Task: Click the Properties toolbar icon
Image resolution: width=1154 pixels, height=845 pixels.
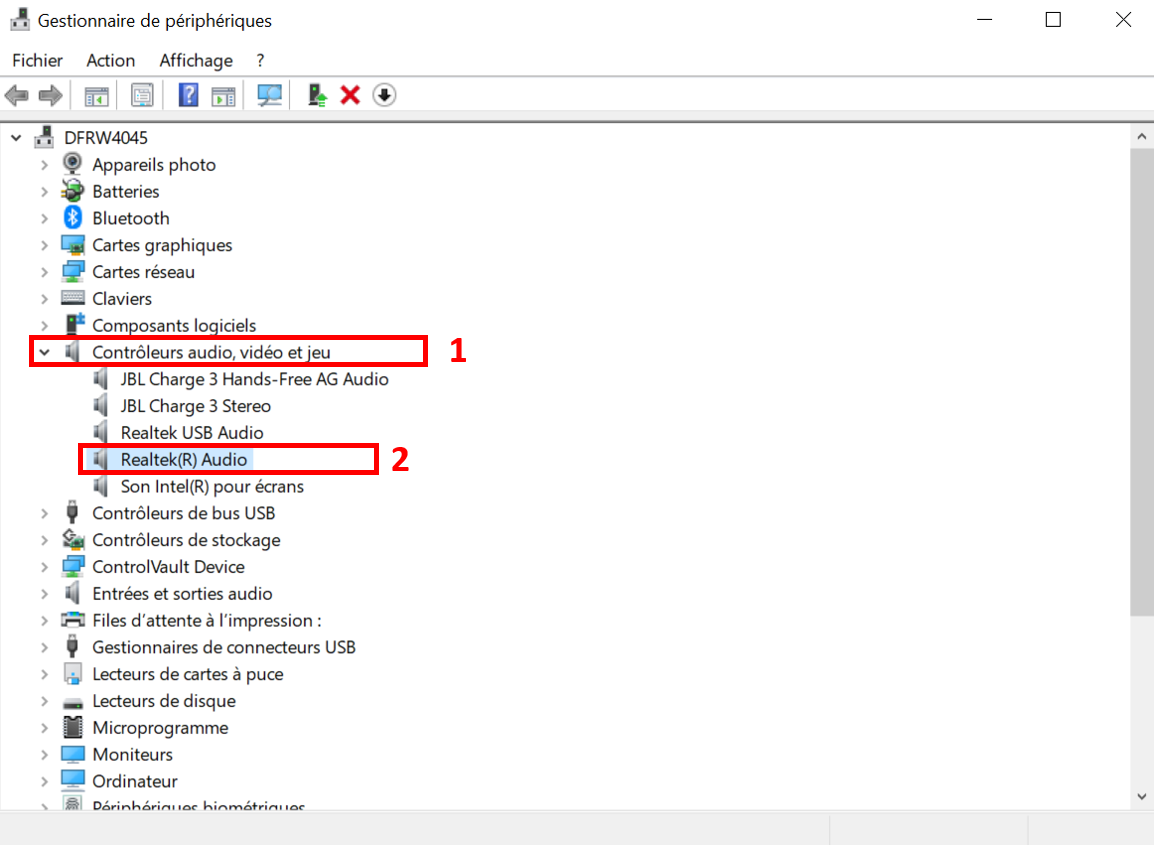Action: (143, 95)
